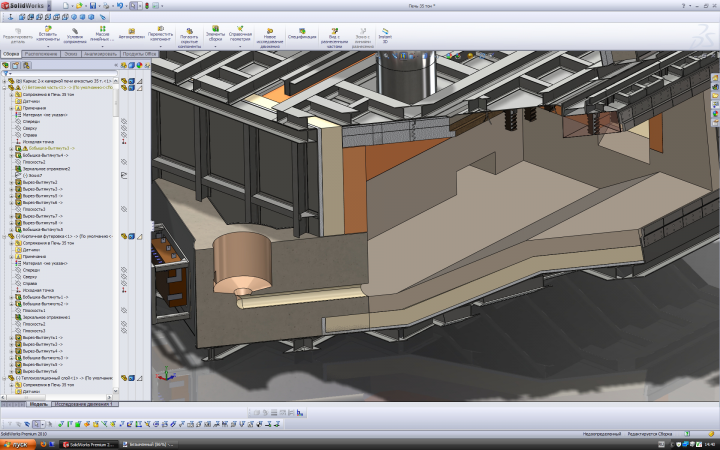Open the Анализировать ribbon tab
Image resolution: width=720 pixels, height=450 pixels.
click(101, 53)
